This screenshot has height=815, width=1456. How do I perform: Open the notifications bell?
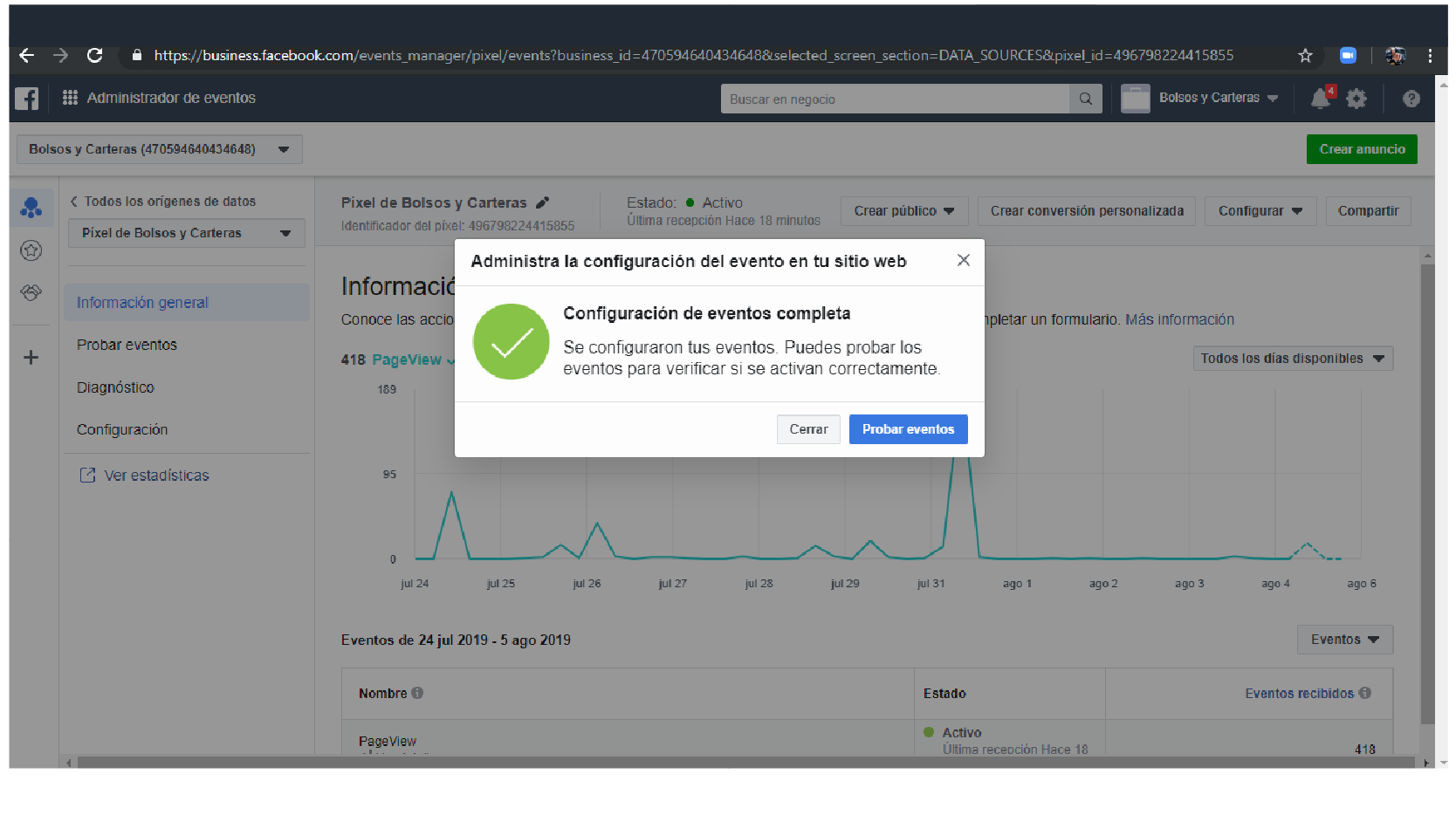pos(1321,99)
